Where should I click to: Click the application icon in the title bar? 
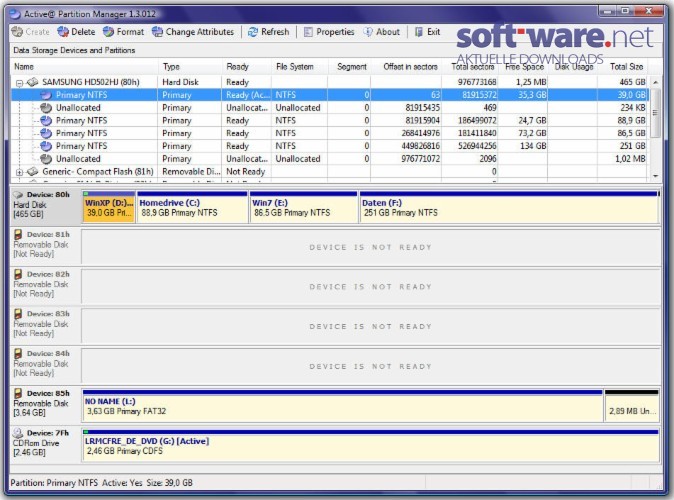click(x=15, y=14)
